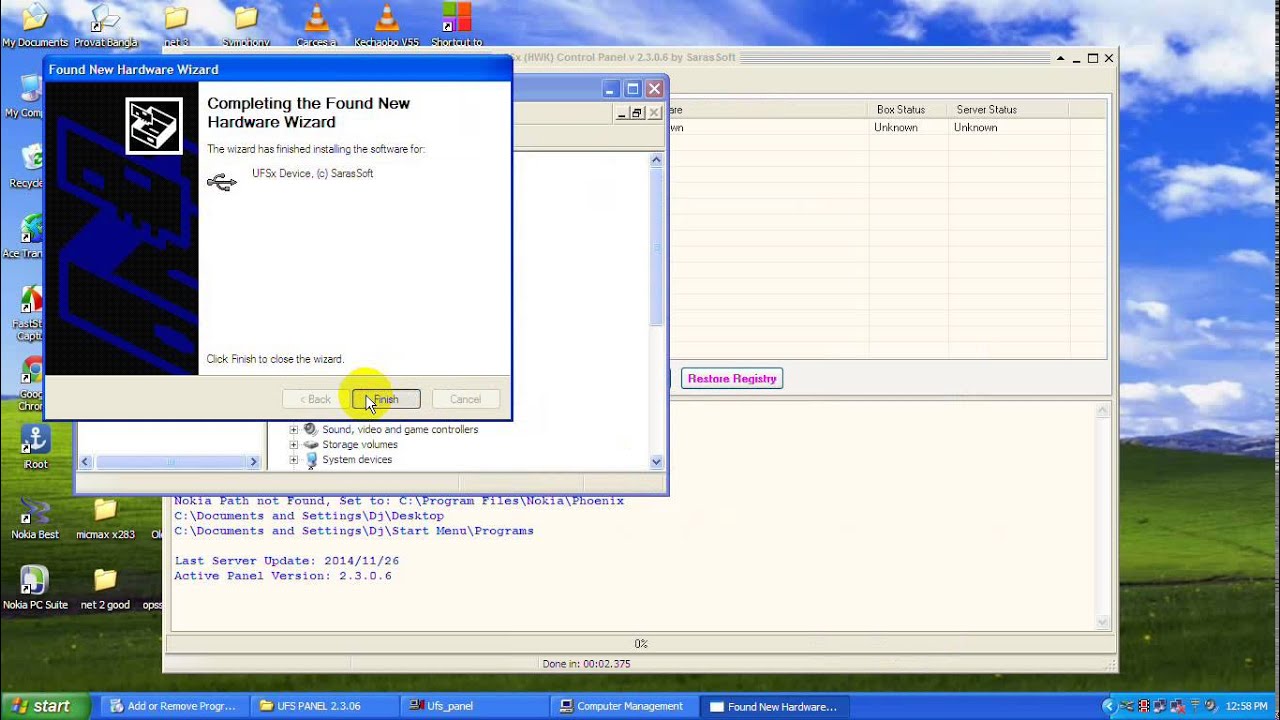
Task: Open My Documents desktop folder
Action: click(x=35, y=25)
